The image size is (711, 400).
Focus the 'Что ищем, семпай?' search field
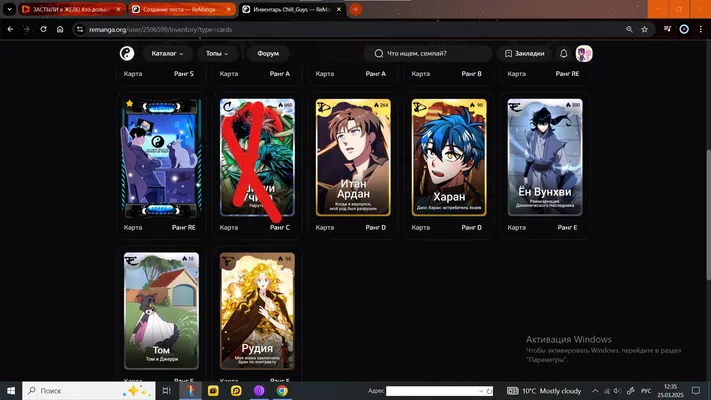[x=428, y=54]
